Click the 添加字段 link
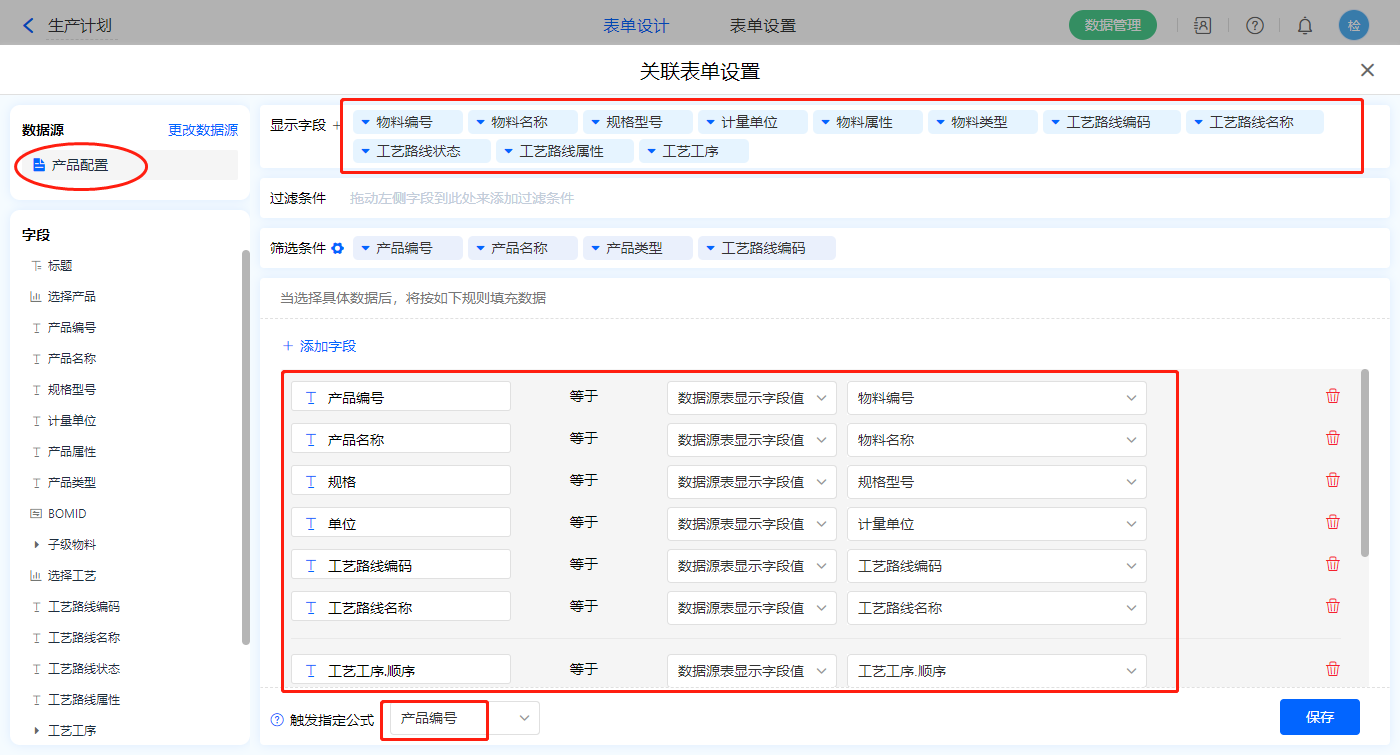Image resolution: width=1400 pixels, height=755 pixels. click(x=319, y=346)
